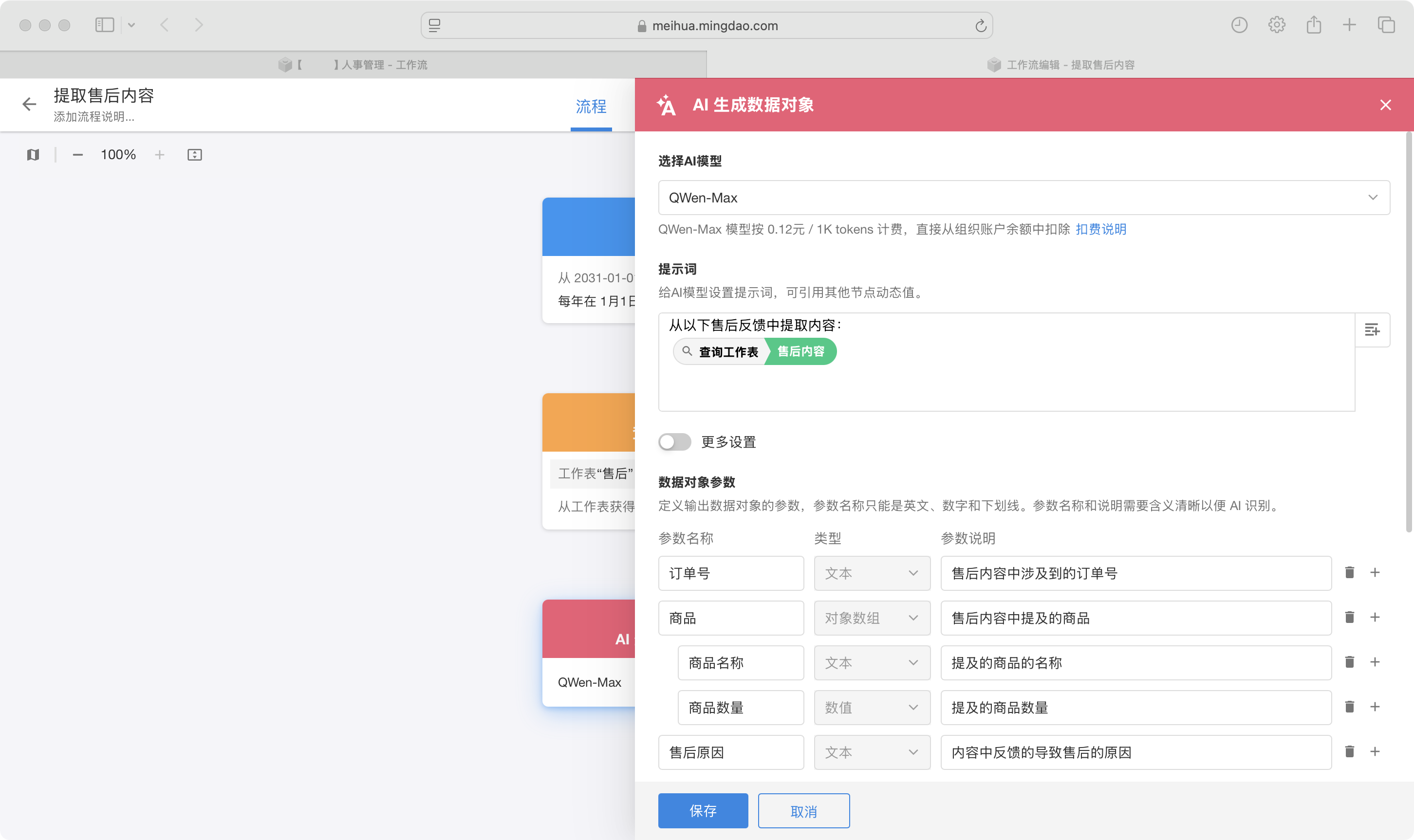1414x840 pixels.
Task: Click description field 内容中反馈的导致售后的原因
Action: pyautogui.click(x=1136, y=752)
